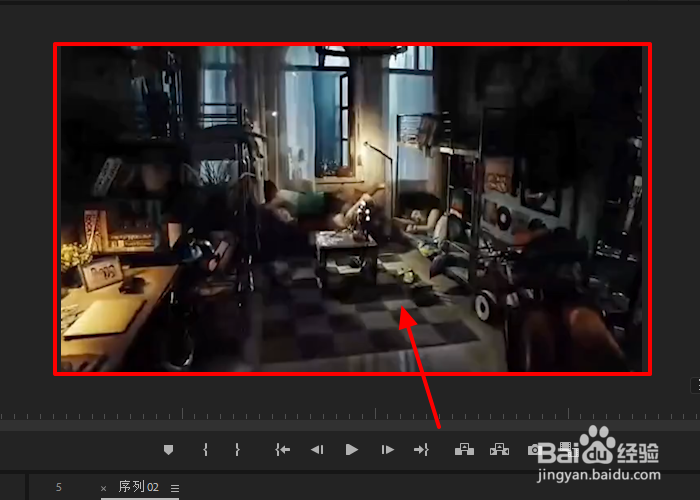This screenshot has height=500, width=700.
Task: Close the 序列 02 tab
Action: click(x=104, y=488)
